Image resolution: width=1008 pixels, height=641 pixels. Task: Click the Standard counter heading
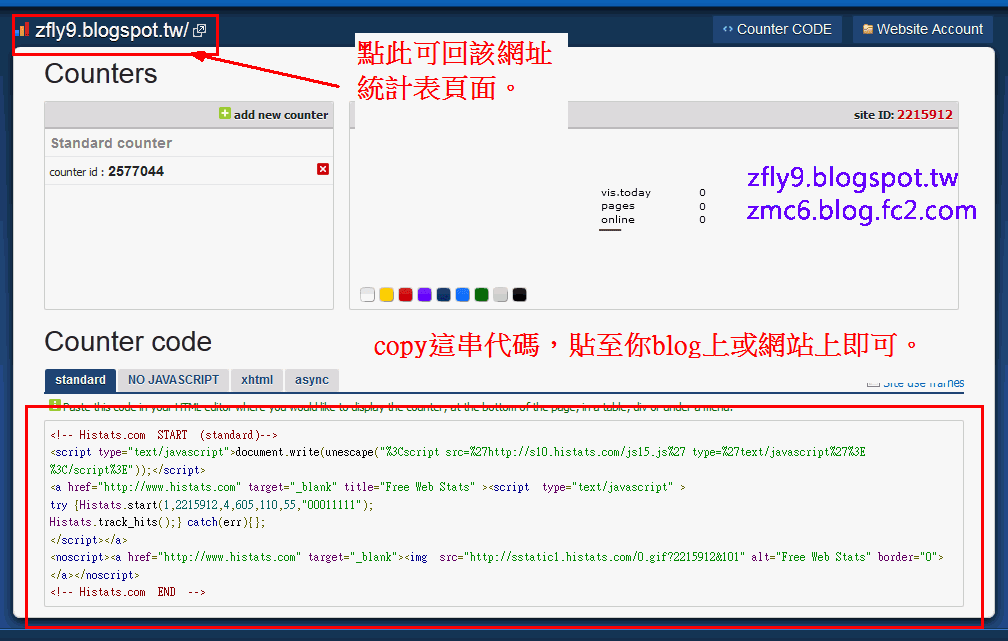[x=111, y=143]
